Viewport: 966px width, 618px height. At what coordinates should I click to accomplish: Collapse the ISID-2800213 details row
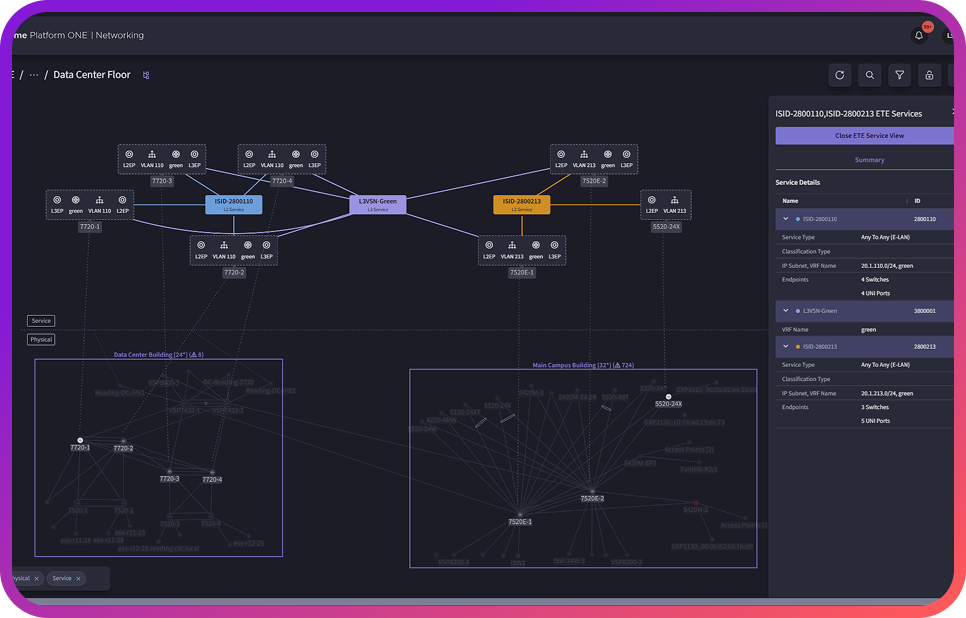tap(786, 346)
